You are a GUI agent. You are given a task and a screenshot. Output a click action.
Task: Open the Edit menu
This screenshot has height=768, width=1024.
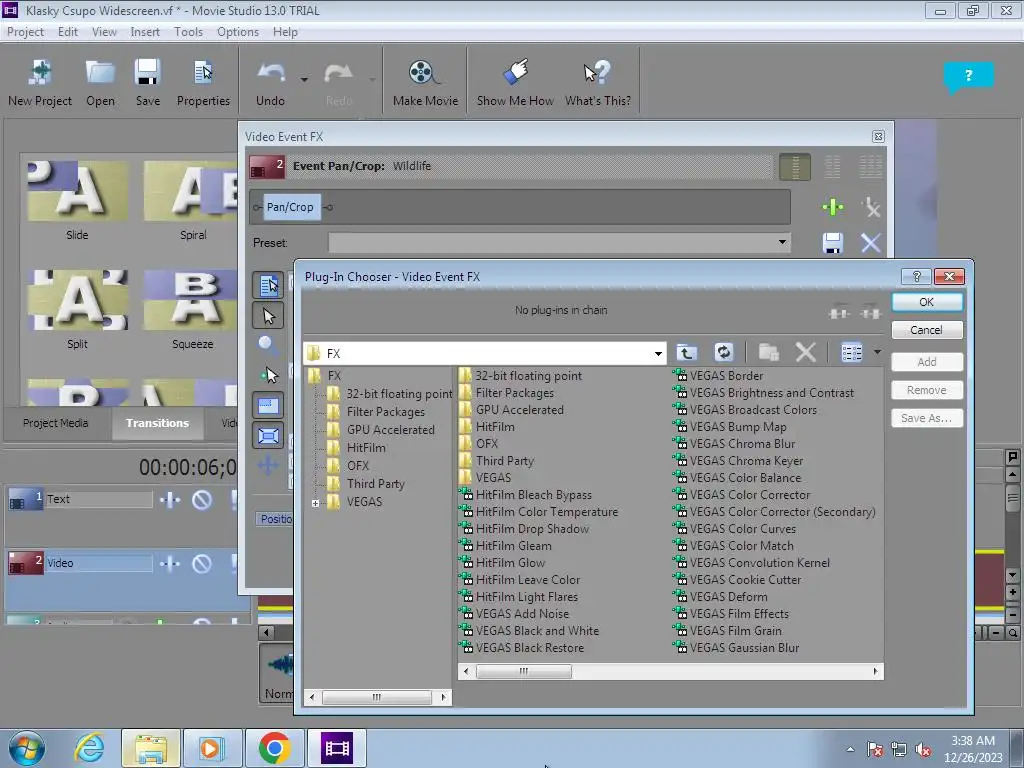pyautogui.click(x=67, y=32)
